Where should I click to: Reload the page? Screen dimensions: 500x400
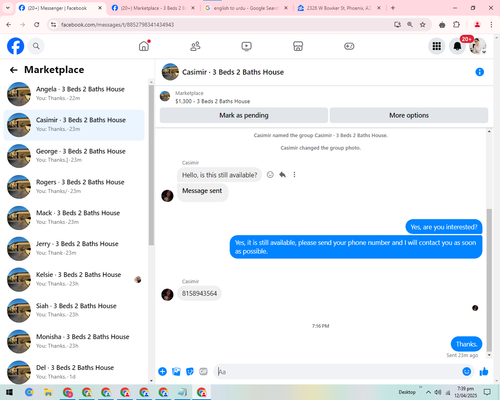coord(37,25)
